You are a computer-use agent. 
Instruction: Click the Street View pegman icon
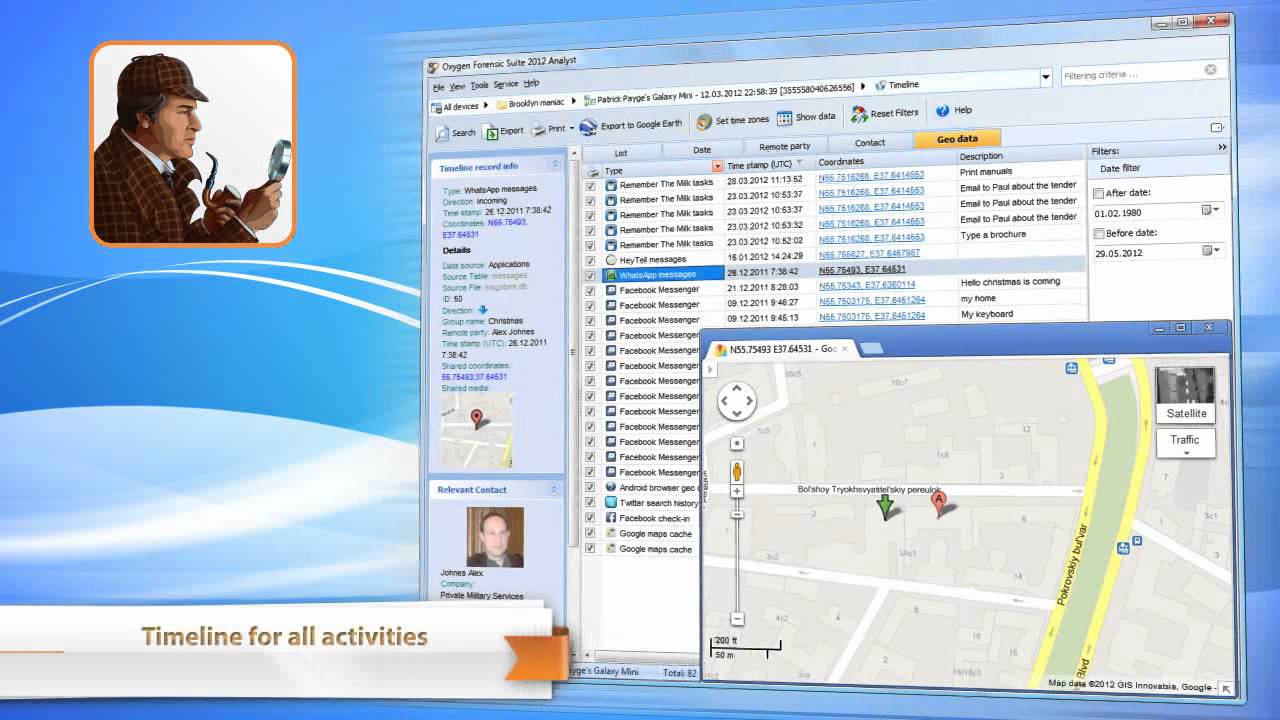[x=737, y=470]
